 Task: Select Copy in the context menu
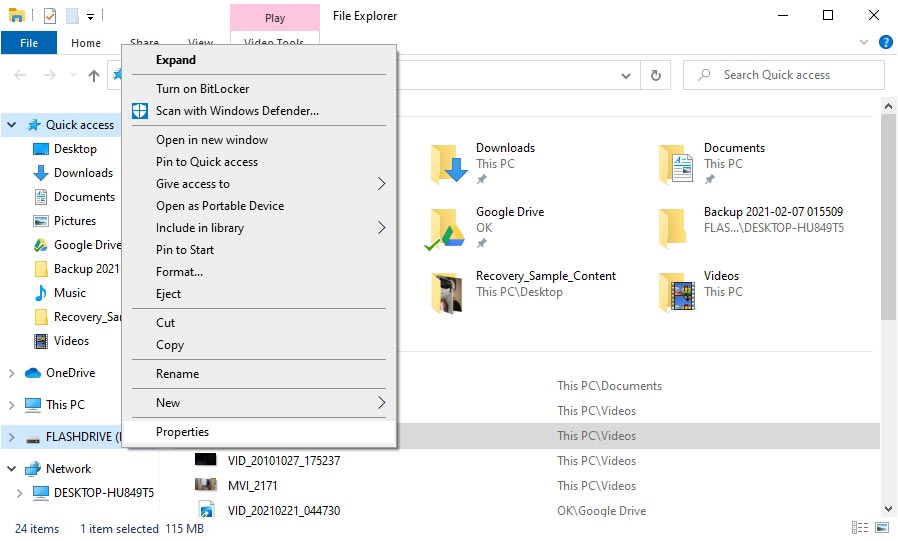tap(259, 345)
